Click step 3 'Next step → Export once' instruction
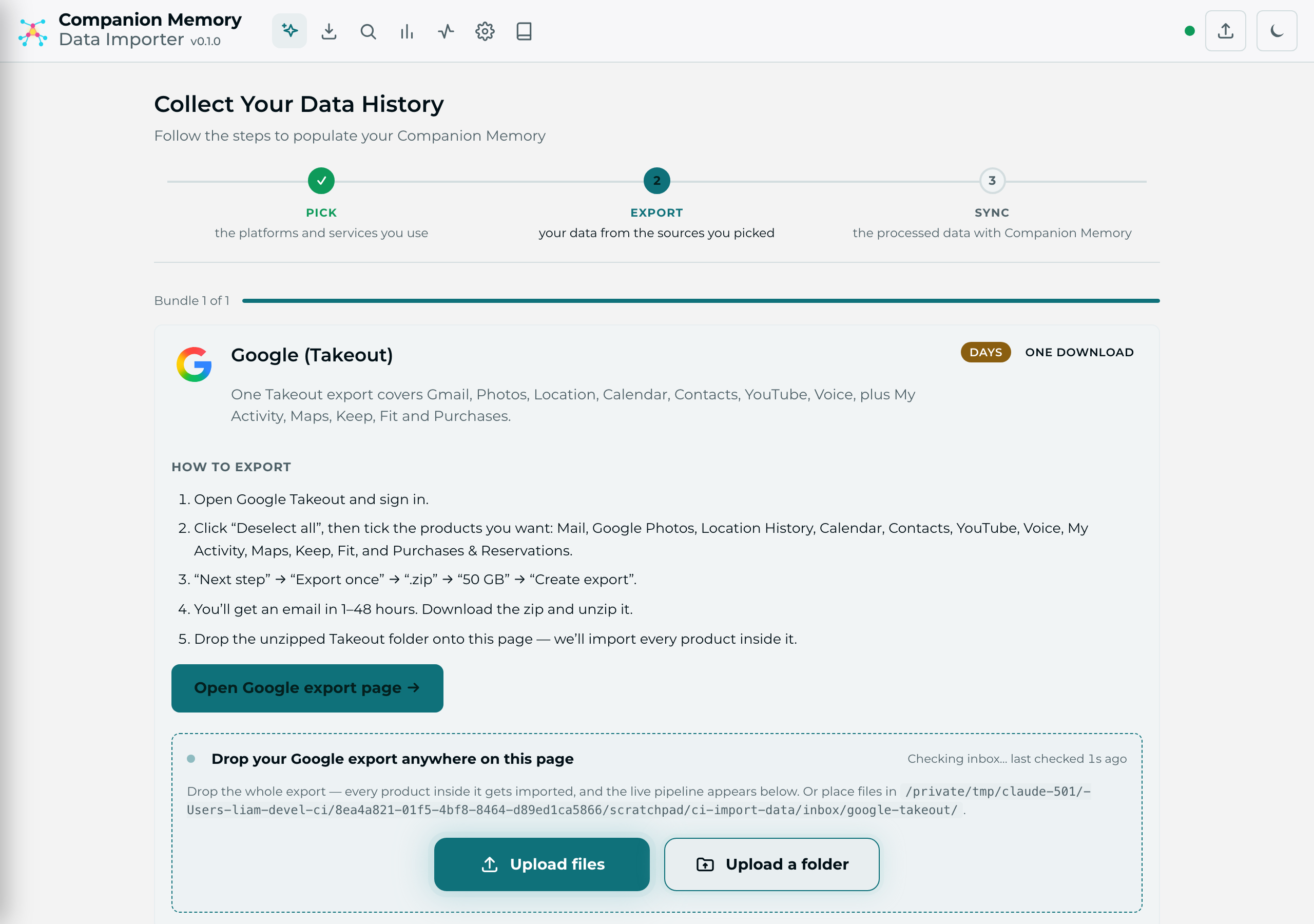This screenshot has width=1314, height=924. pos(415,580)
